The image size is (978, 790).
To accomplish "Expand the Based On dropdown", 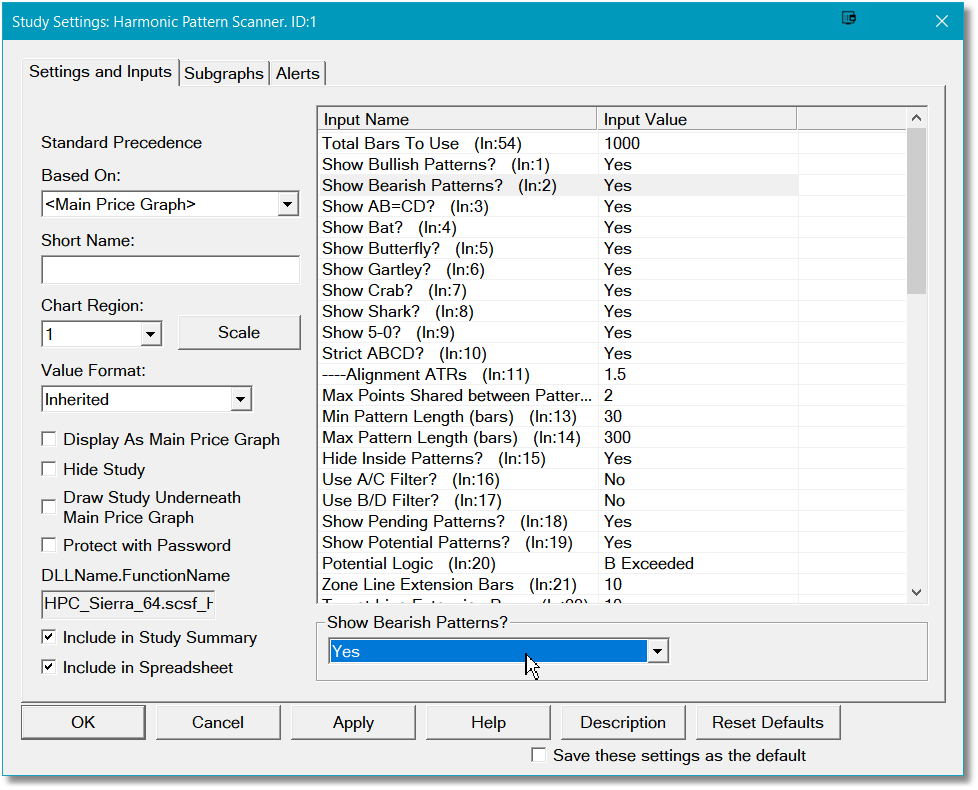I will click(288, 204).
